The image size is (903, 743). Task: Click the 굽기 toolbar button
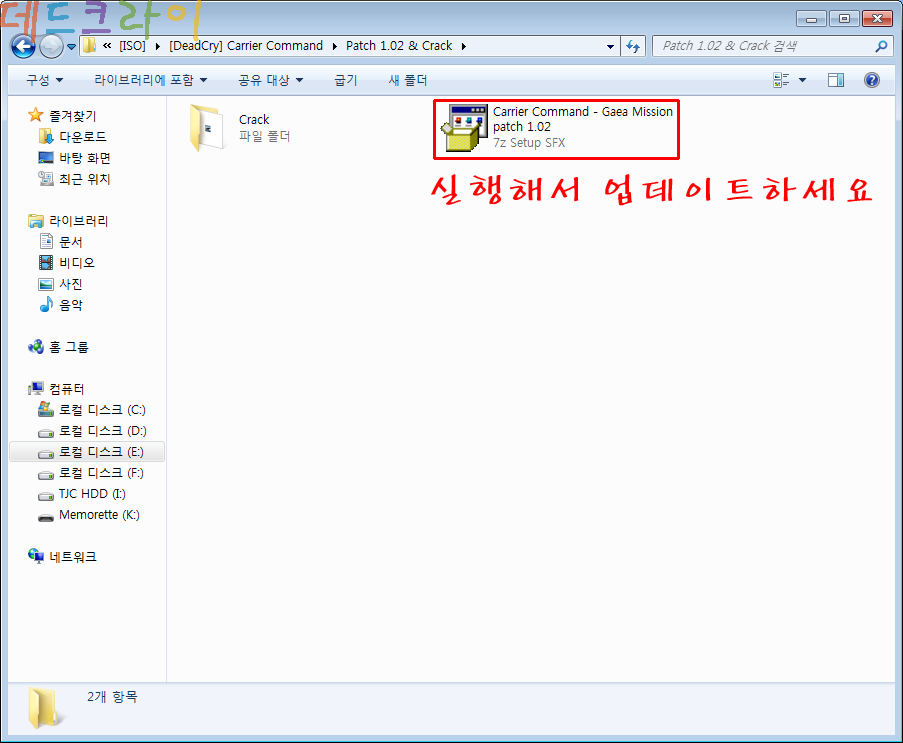point(345,80)
